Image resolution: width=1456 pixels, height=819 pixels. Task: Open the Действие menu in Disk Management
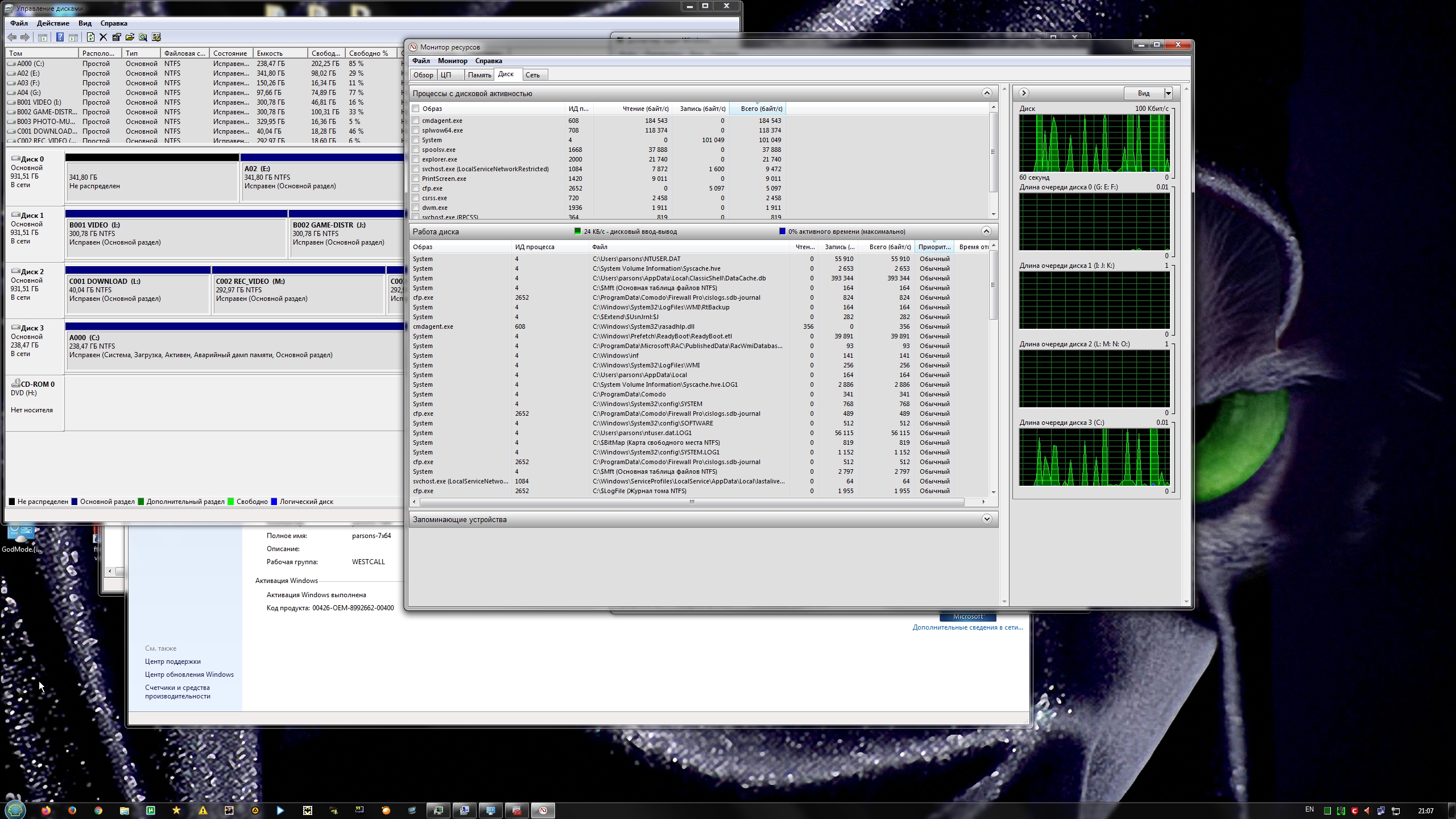pyautogui.click(x=53, y=23)
